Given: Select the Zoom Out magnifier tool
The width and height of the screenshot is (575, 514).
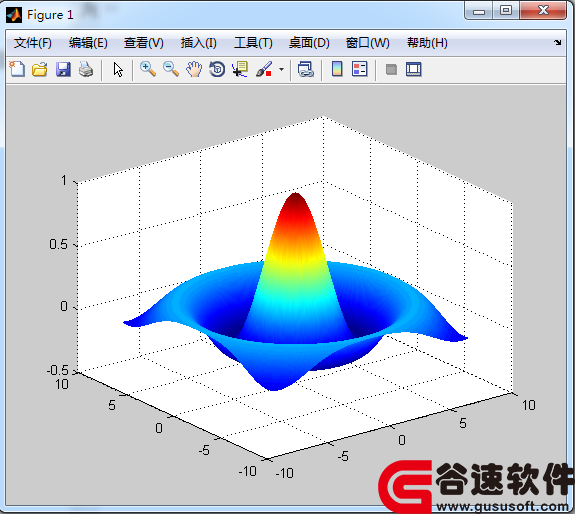Looking at the screenshot, I should (171, 69).
